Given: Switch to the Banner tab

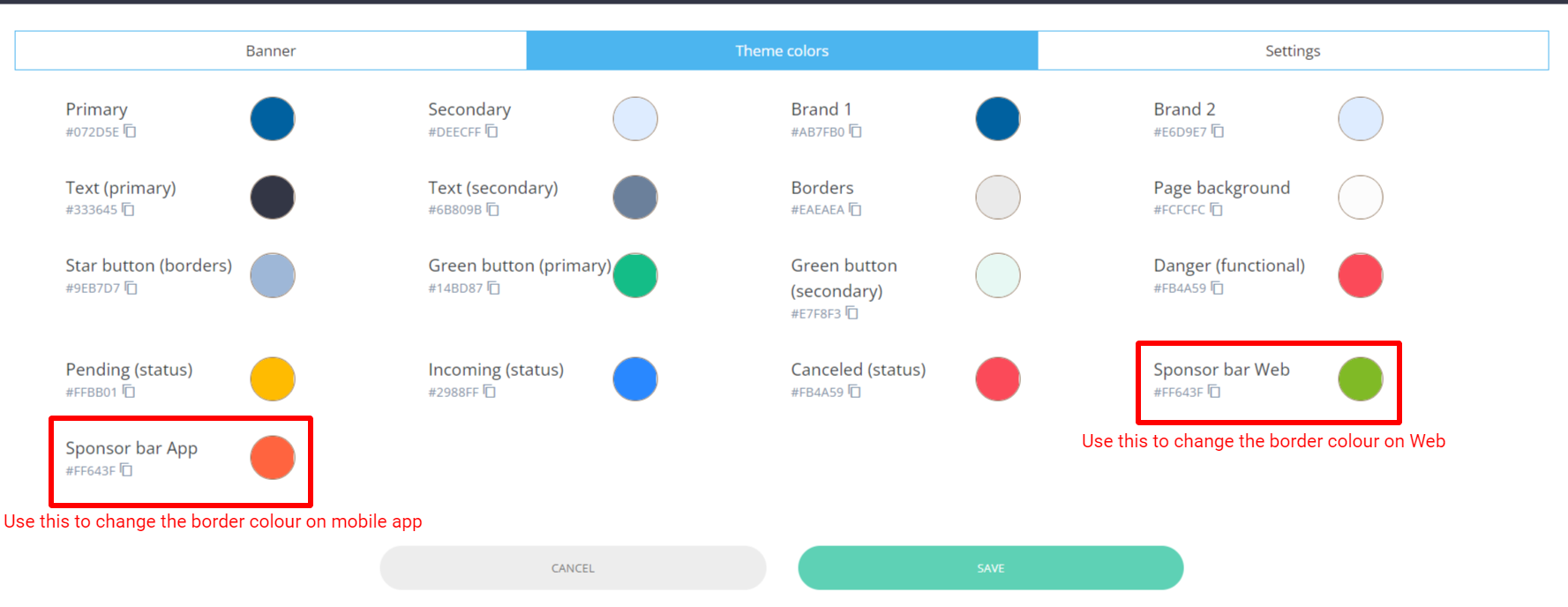Looking at the screenshot, I should tap(271, 51).
